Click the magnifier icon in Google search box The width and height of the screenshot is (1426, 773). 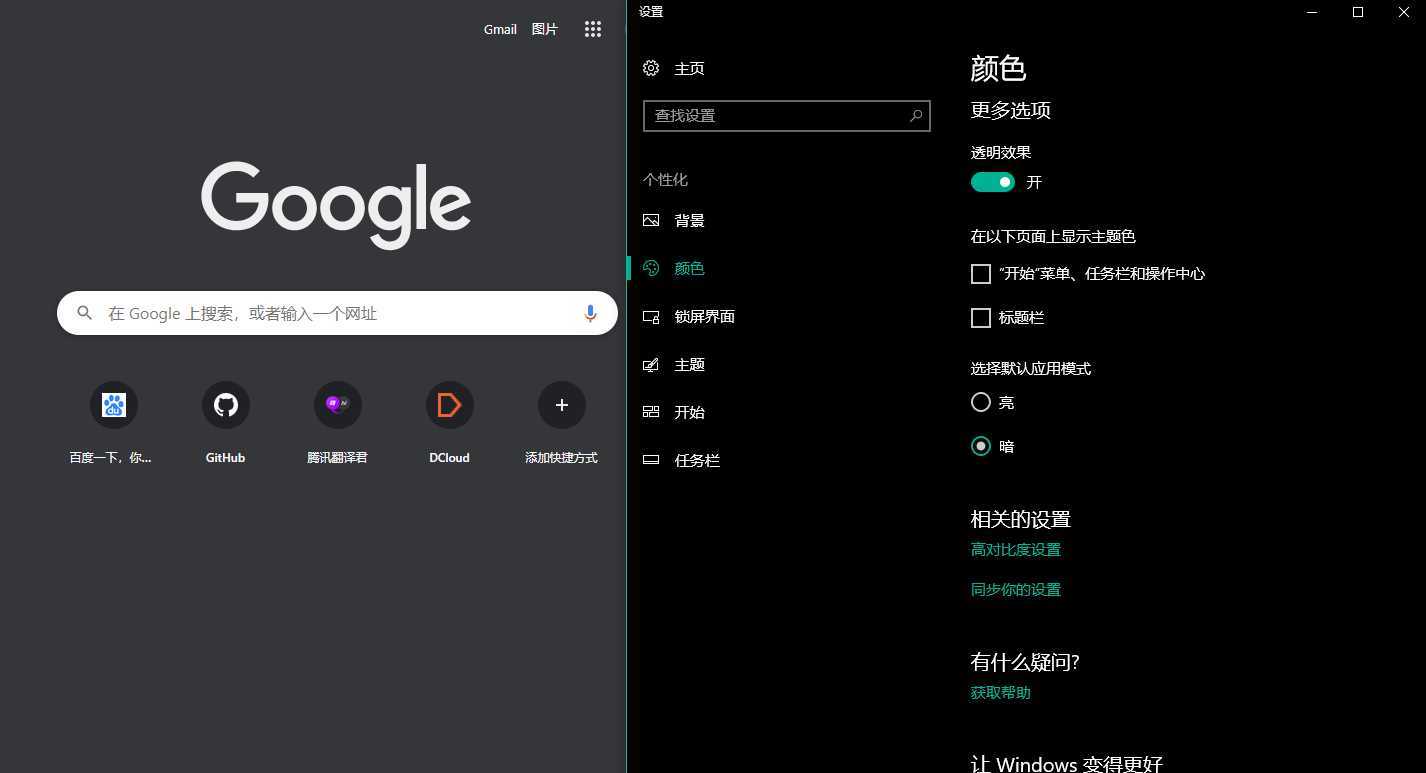coord(85,313)
